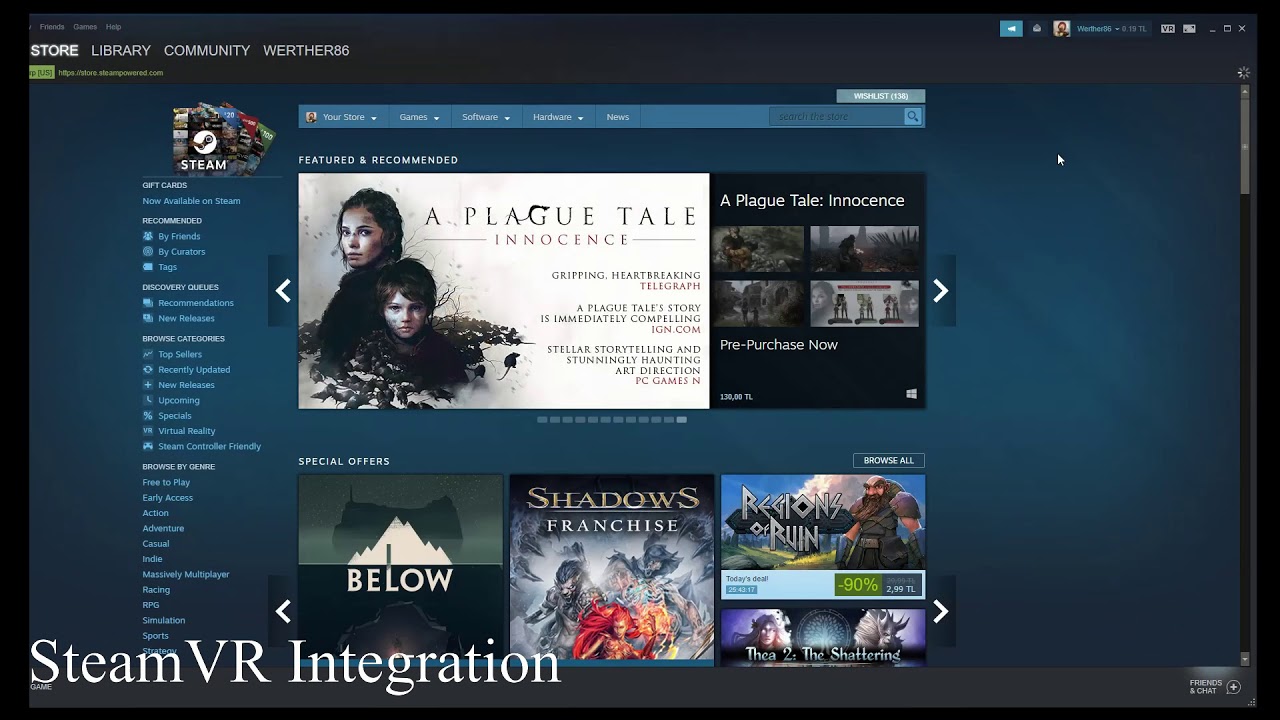This screenshot has width=1280, height=720.
Task: Switch to the LIBRARY tab
Action: coord(121,50)
